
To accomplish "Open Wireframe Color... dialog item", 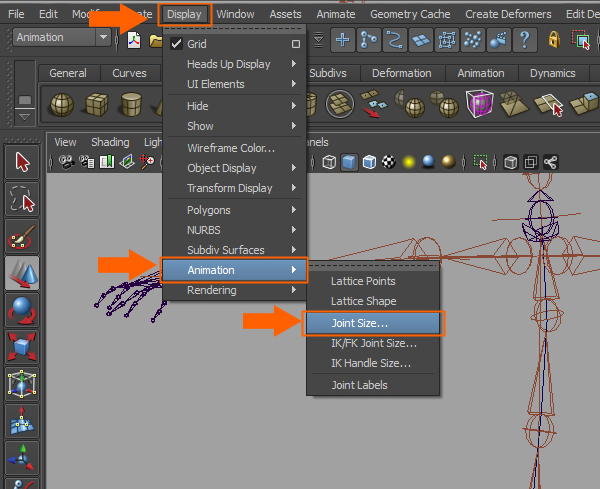I will click(234, 148).
